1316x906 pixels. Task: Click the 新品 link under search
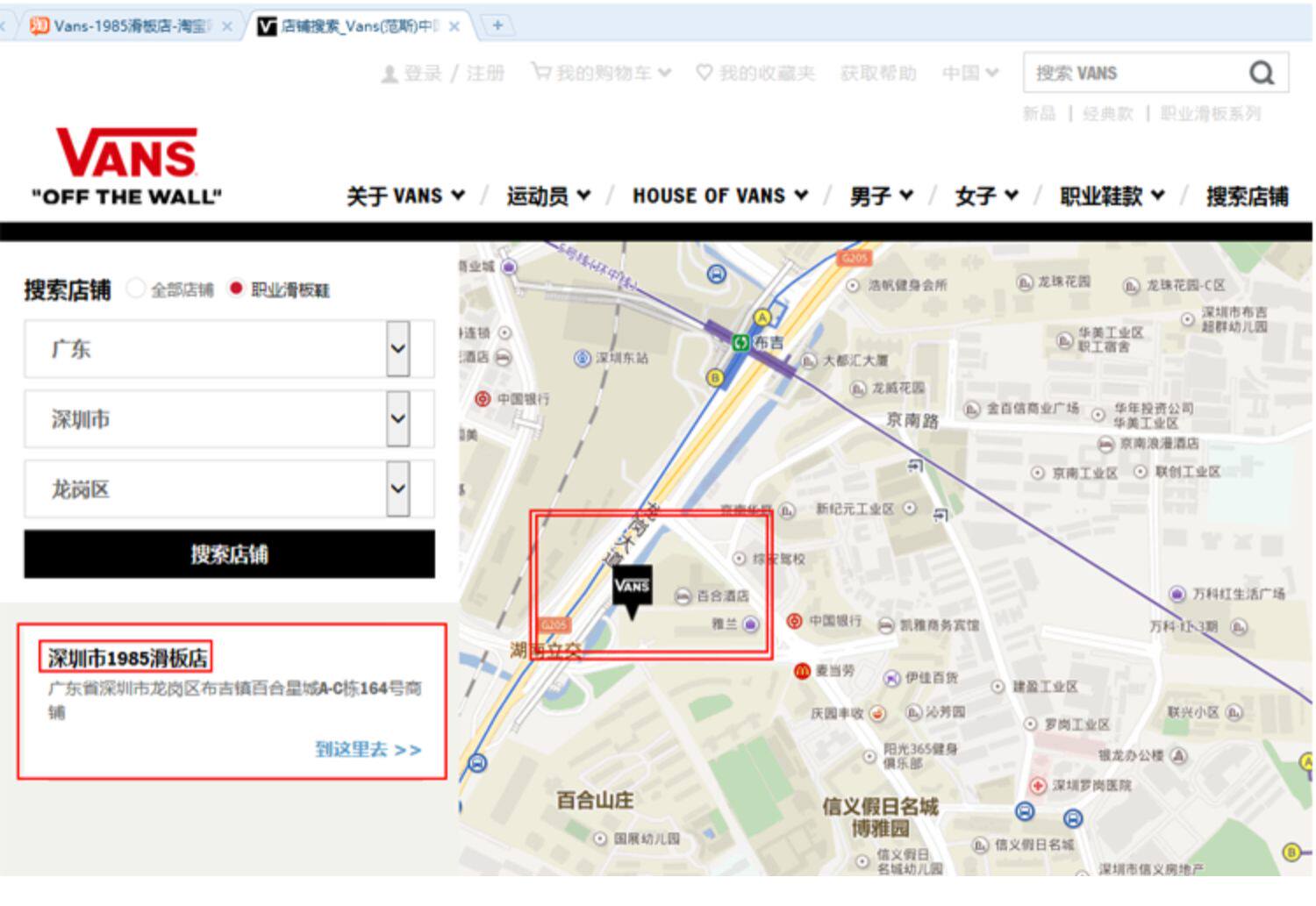coord(1039,113)
